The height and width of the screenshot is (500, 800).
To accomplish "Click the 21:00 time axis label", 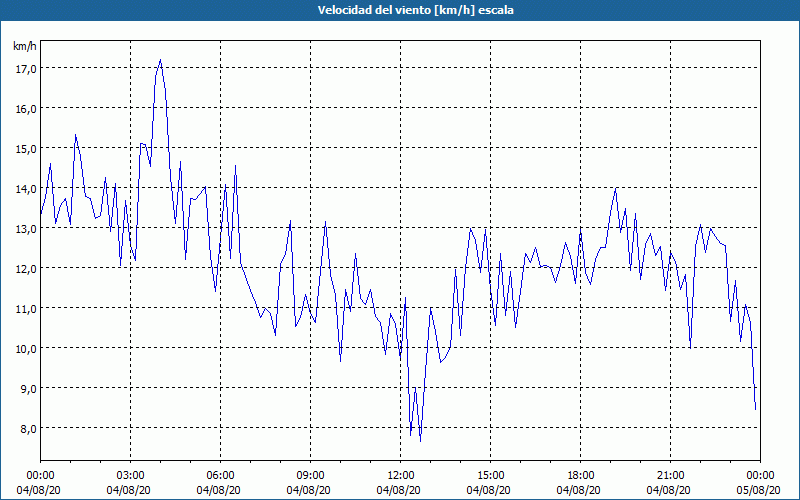I will point(670,476).
